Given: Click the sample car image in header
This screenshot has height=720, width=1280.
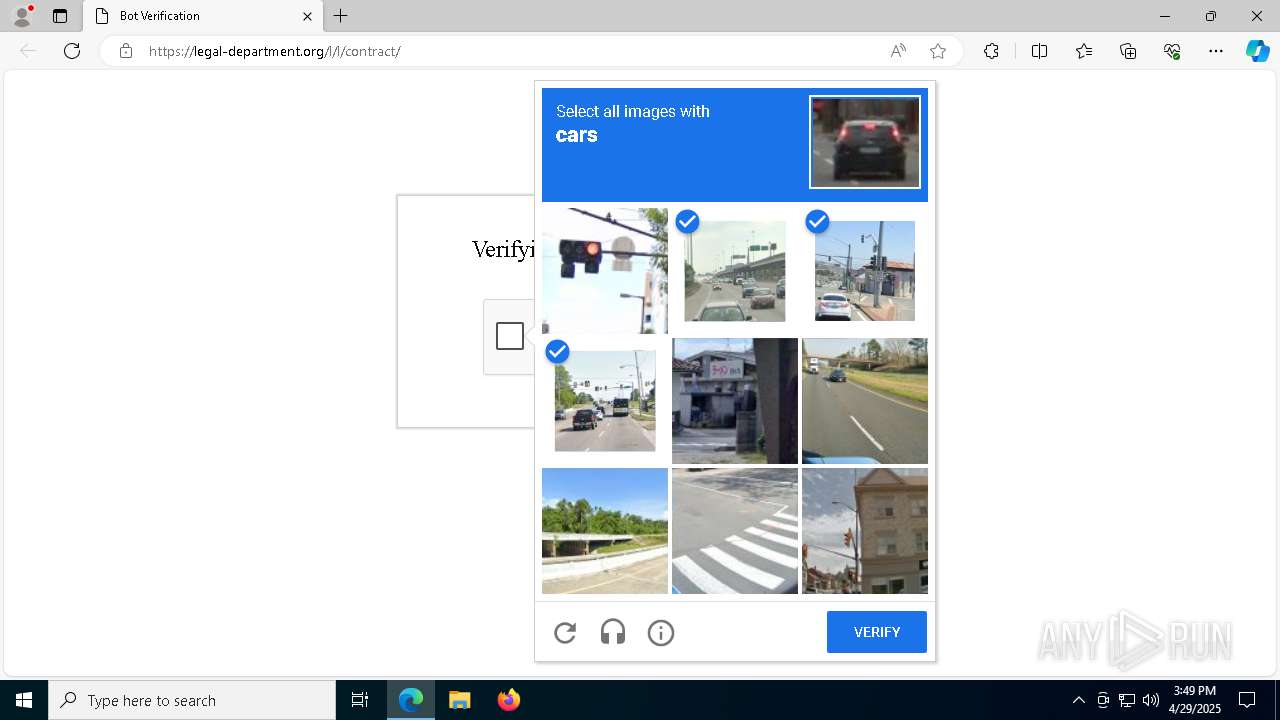Looking at the screenshot, I should point(865,142).
